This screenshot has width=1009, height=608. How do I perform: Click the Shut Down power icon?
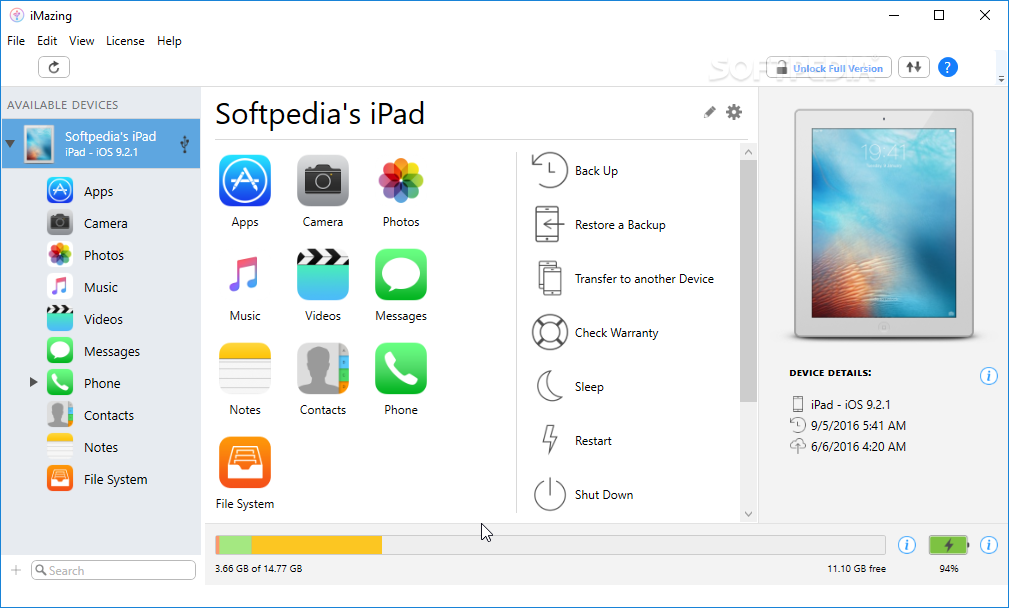click(x=549, y=495)
